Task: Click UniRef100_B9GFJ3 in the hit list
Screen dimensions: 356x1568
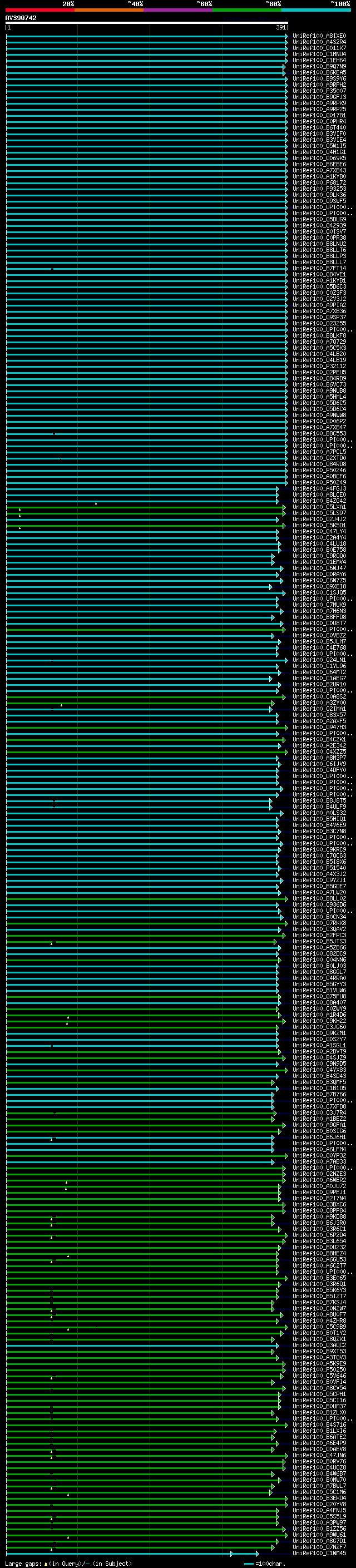Action: tap(319, 97)
